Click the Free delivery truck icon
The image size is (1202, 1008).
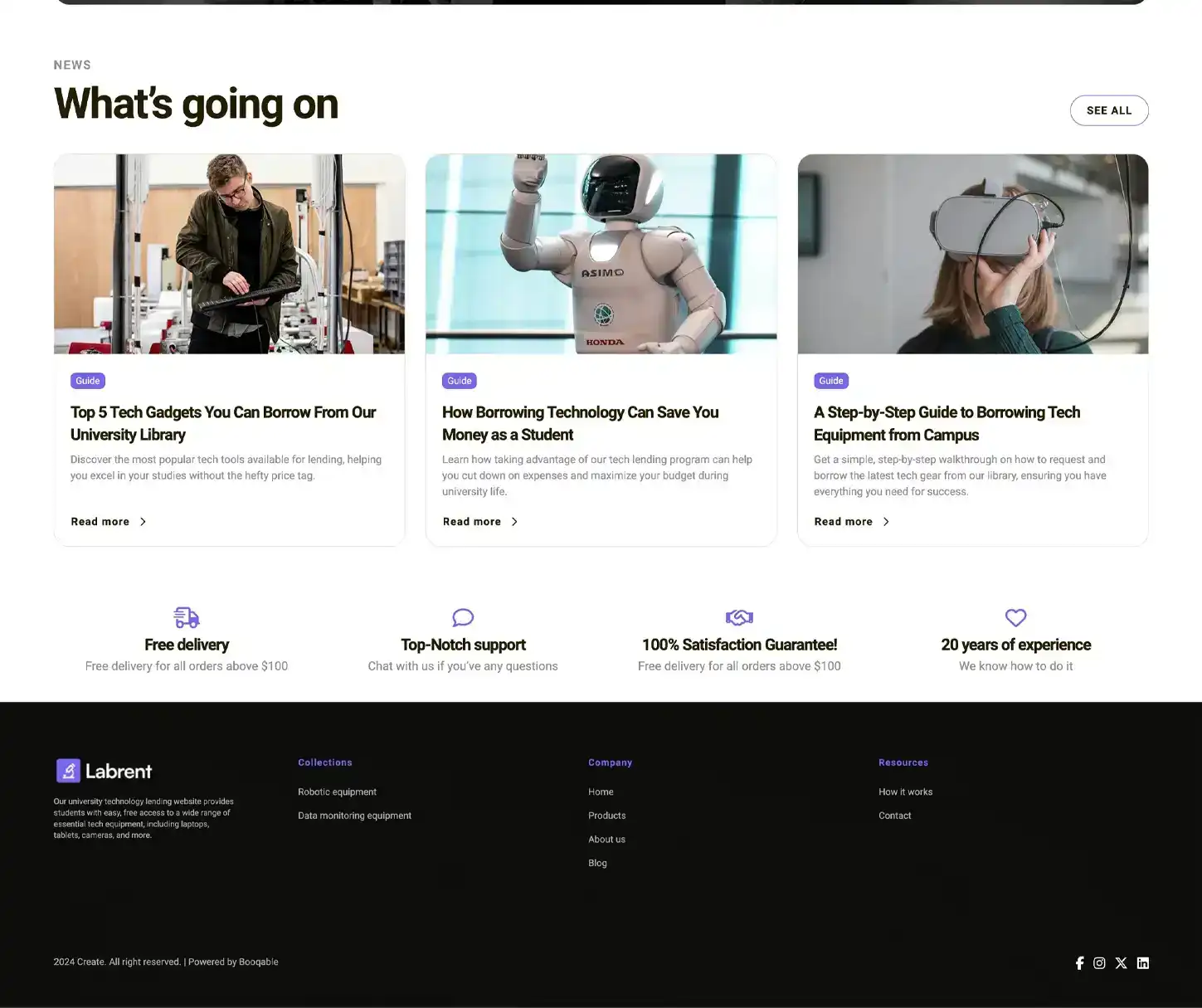coord(187,617)
